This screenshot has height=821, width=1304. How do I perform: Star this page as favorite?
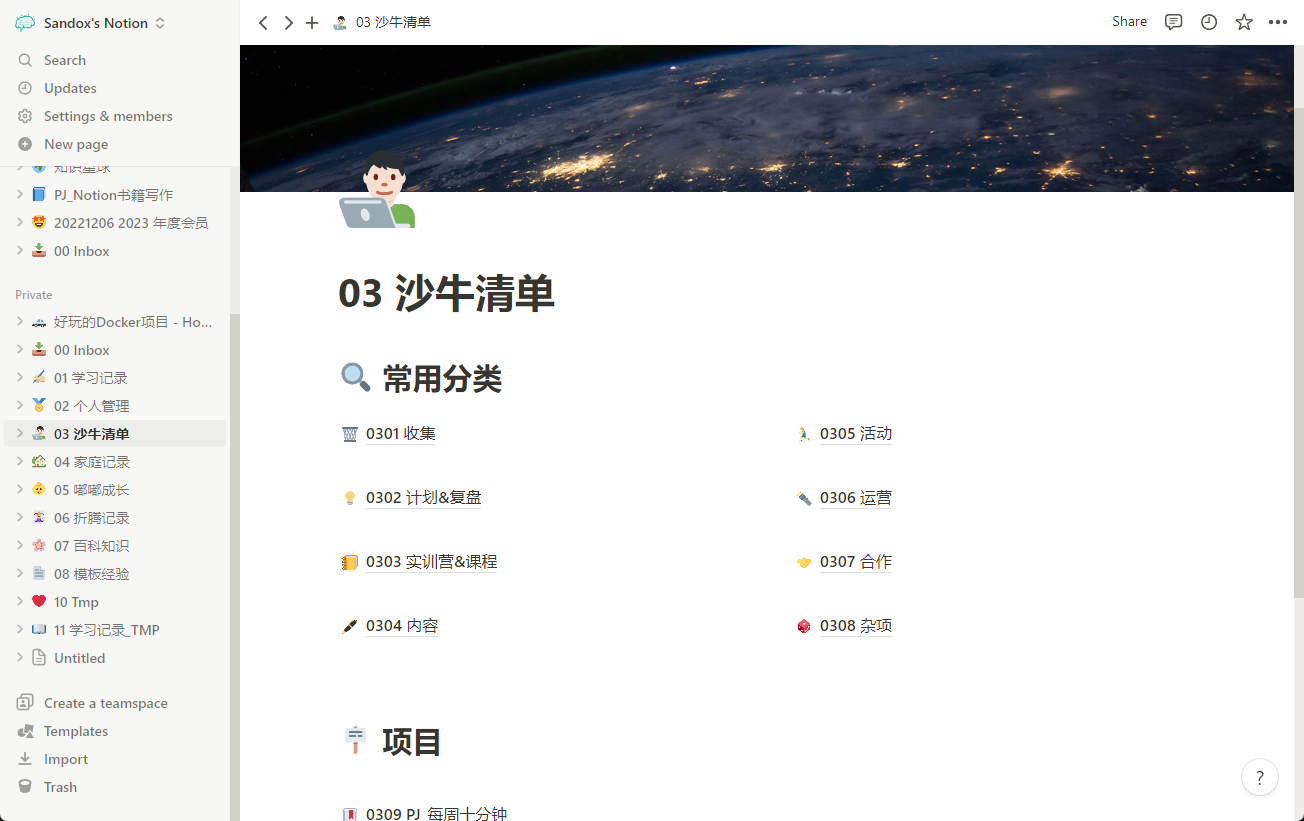pyautogui.click(x=1244, y=22)
